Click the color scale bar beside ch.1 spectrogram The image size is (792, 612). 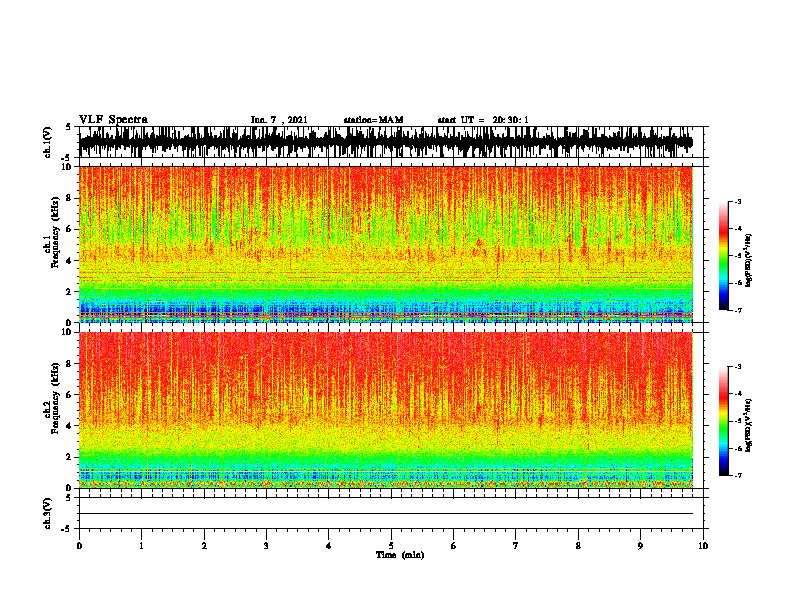click(724, 256)
